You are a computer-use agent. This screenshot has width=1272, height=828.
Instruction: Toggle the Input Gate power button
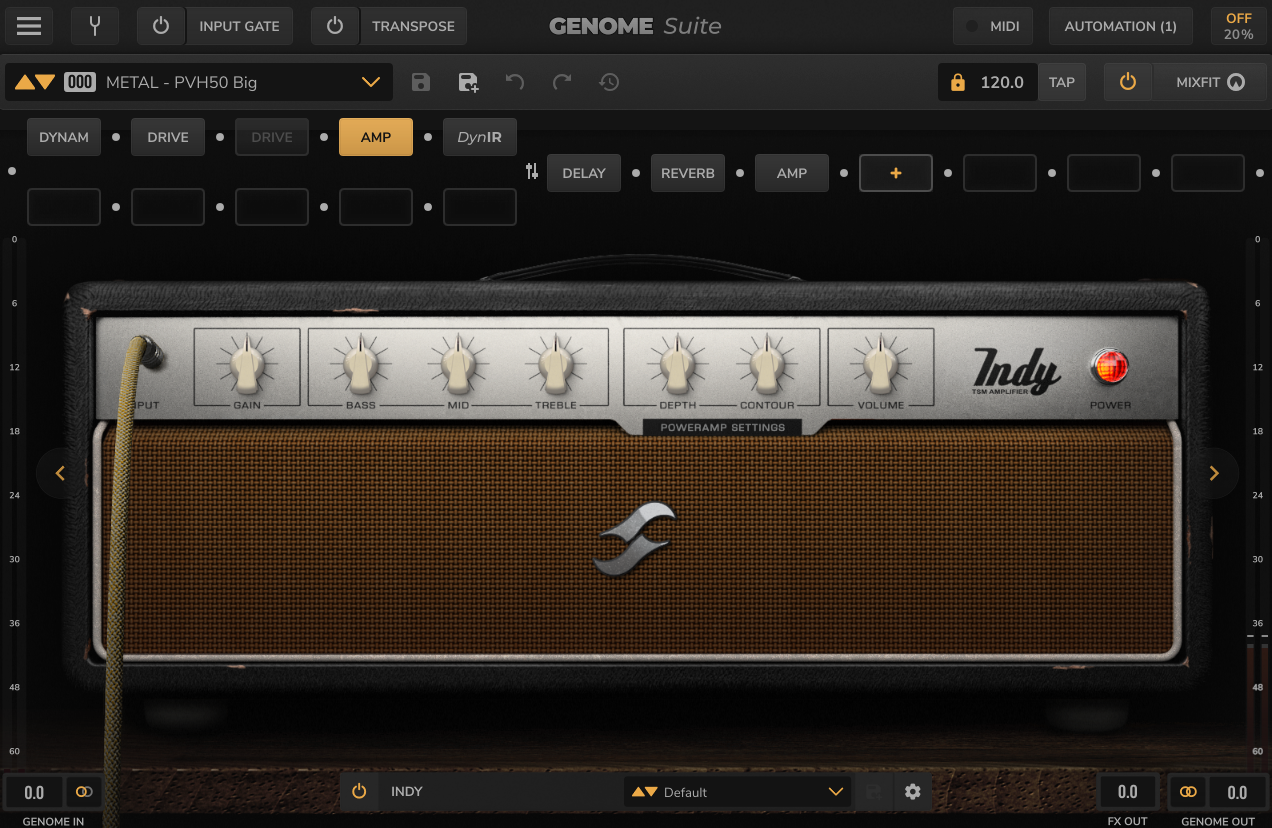[x=161, y=26]
